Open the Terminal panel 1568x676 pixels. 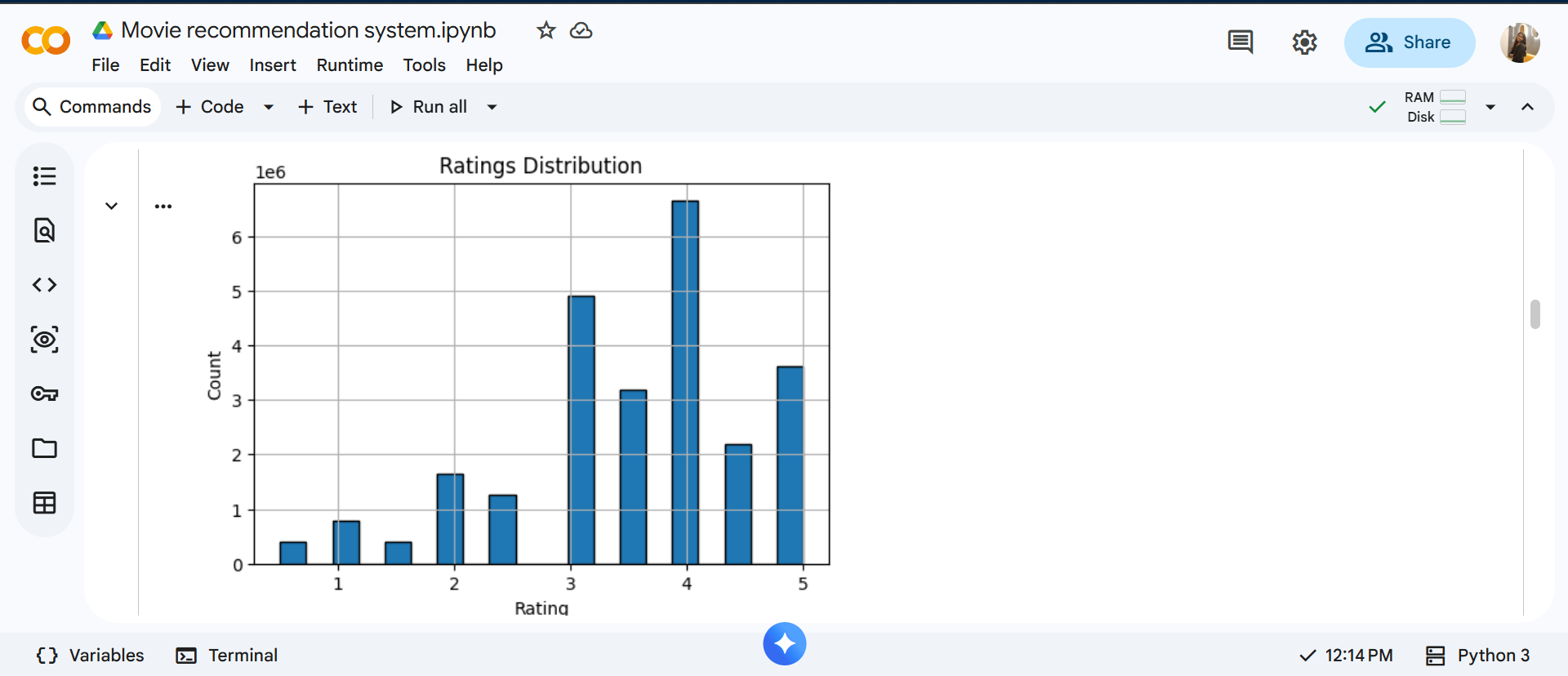(227, 656)
